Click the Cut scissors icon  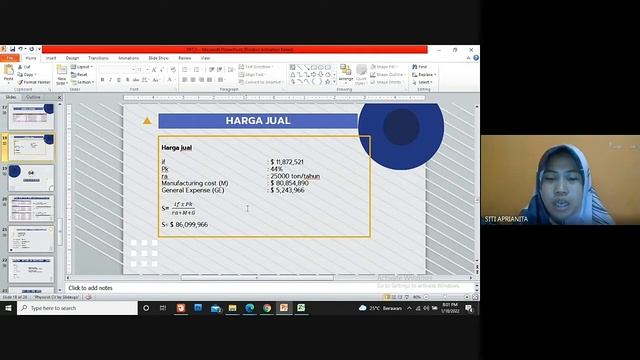pos(20,67)
